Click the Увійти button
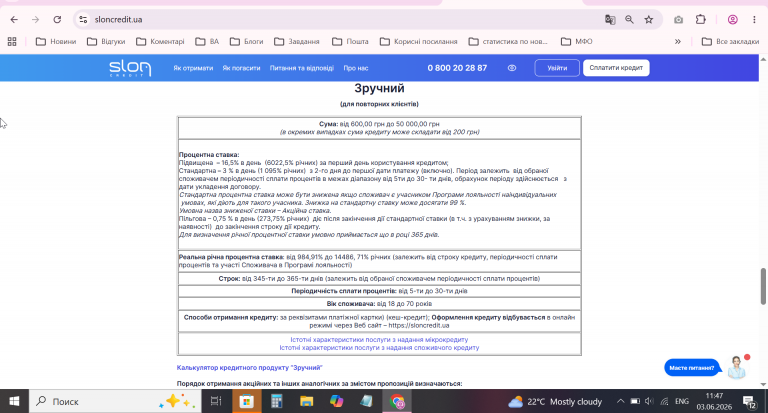This screenshot has width=768, height=413. pos(557,68)
